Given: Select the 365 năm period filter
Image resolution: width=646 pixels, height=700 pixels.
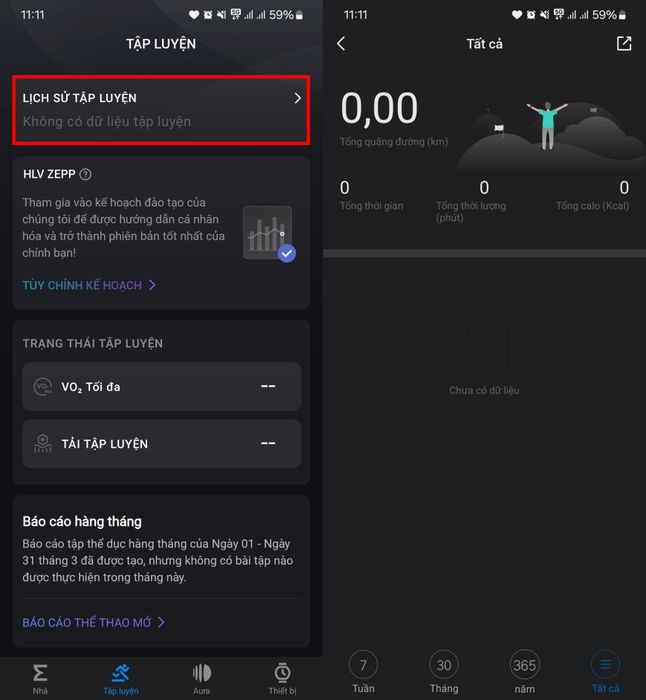Looking at the screenshot, I should tap(525, 671).
